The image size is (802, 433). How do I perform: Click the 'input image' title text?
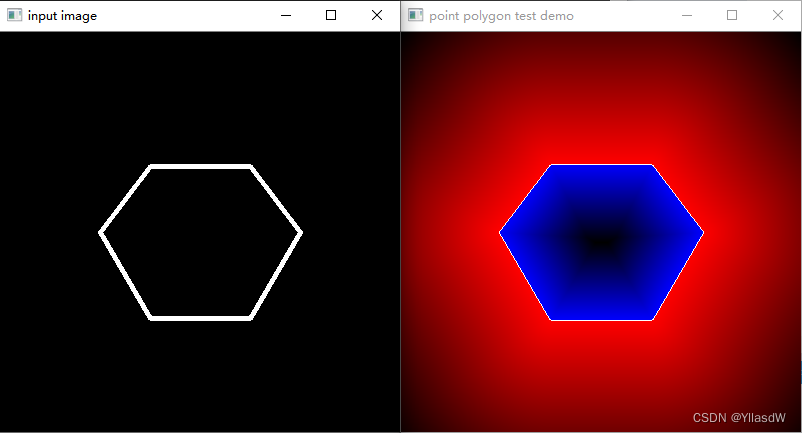click(x=62, y=16)
